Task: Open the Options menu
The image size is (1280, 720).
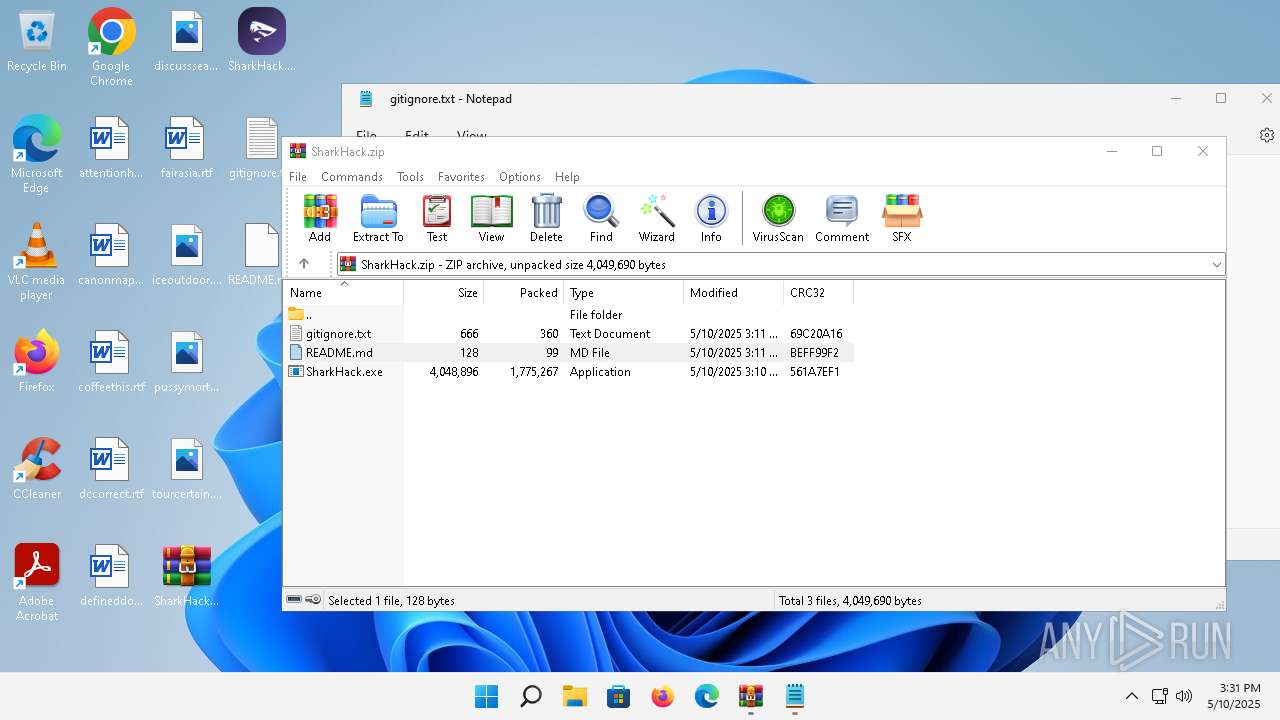Action: [x=520, y=176]
